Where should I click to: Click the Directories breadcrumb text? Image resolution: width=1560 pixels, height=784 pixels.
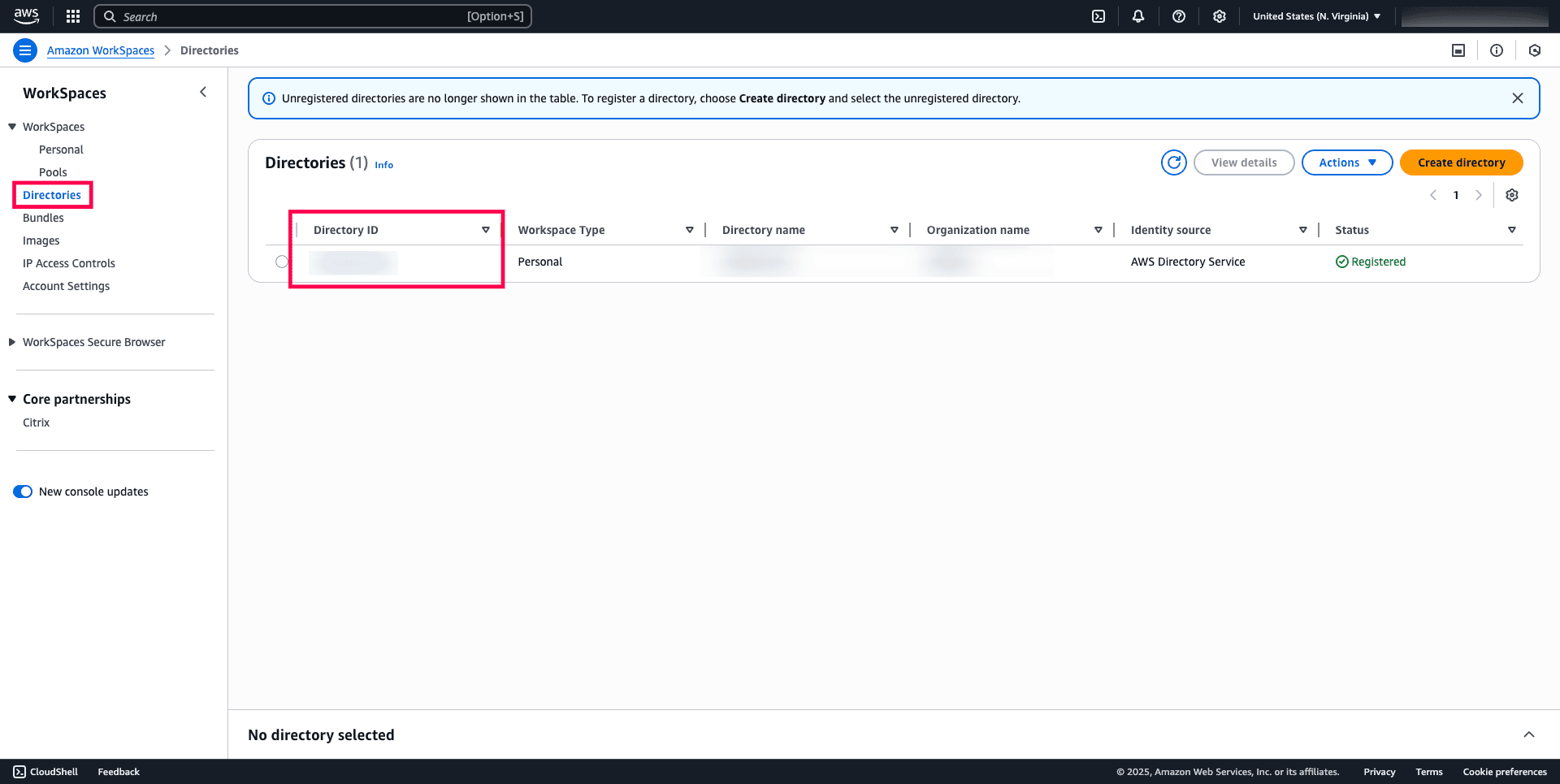click(210, 50)
